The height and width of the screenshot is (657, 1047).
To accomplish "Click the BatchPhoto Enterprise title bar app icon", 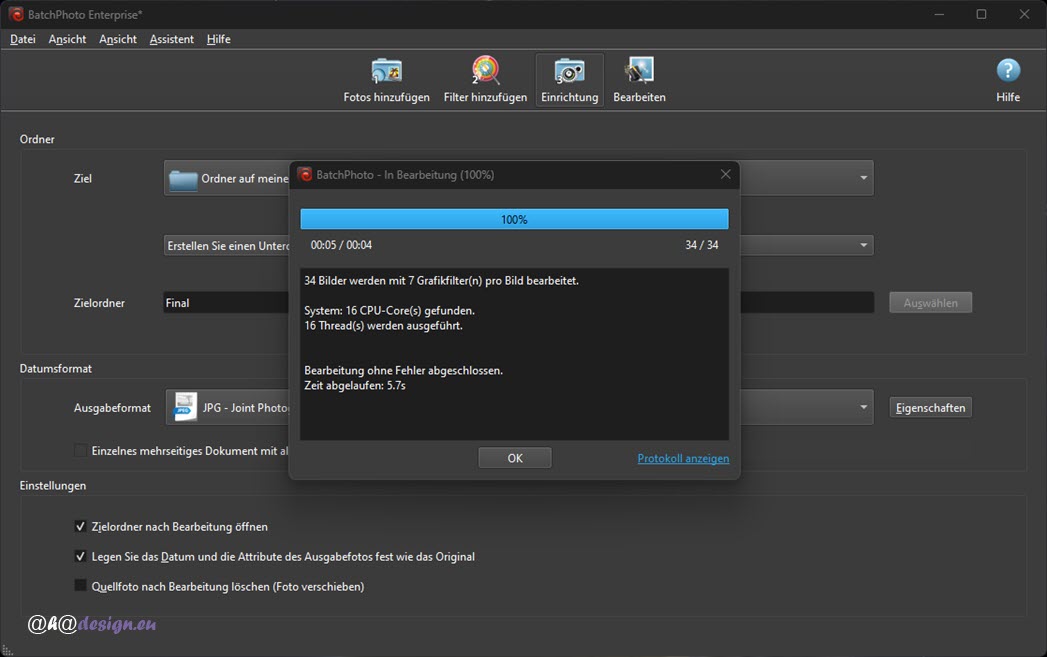I will click(x=15, y=14).
